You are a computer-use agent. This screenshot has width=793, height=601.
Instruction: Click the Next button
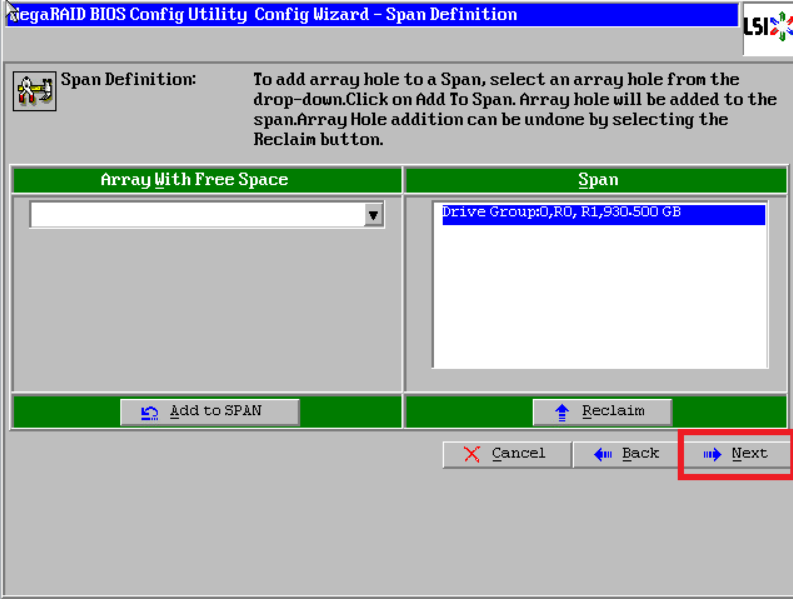point(736,454)
